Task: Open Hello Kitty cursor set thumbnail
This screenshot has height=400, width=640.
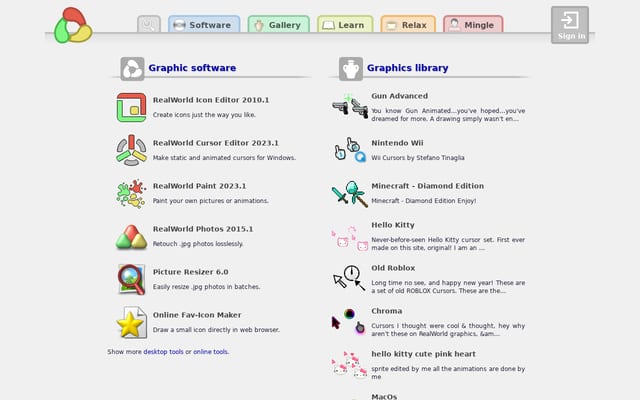Action: [350, 238]
